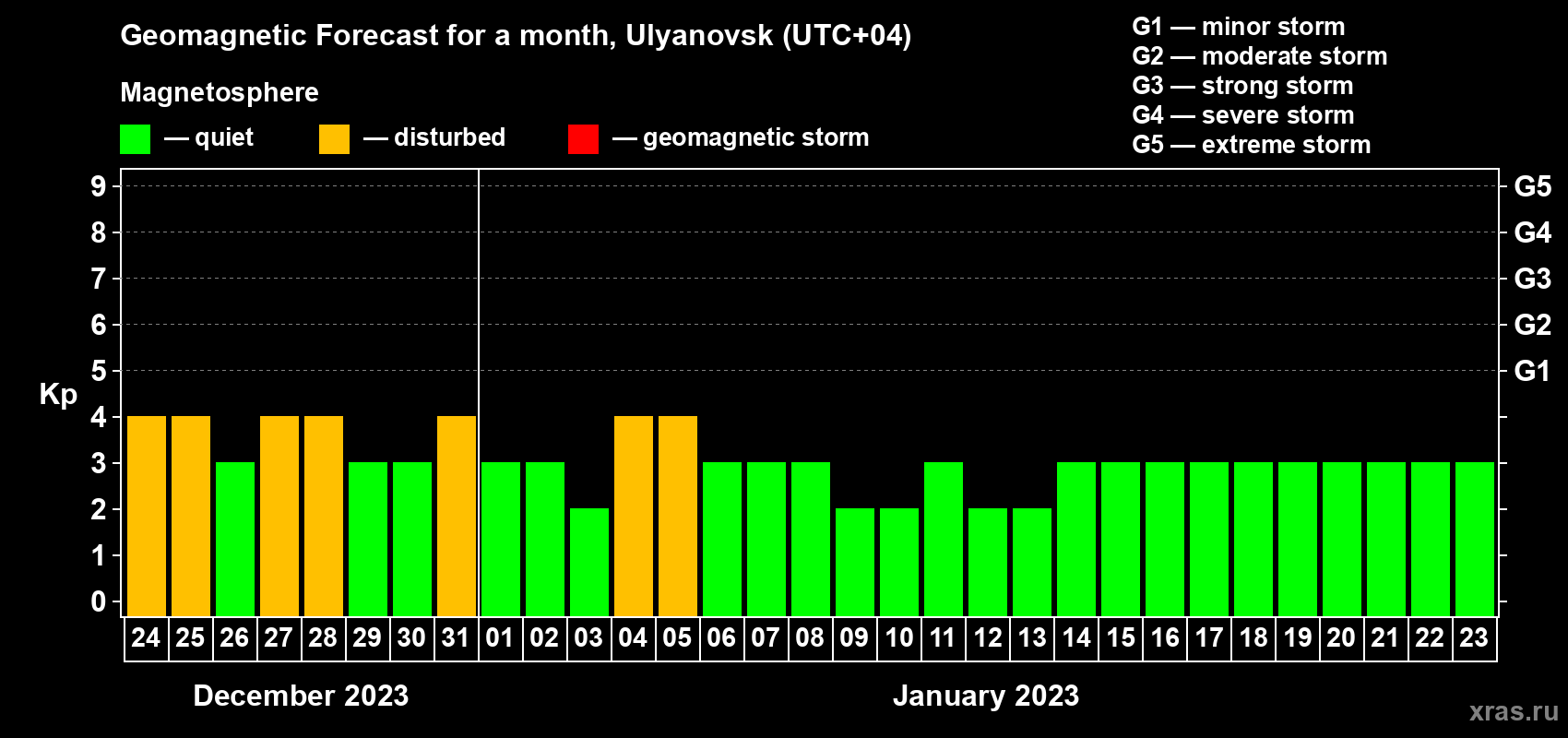Image resolution: width=1568 pixels, height=738 pixels.
Task: Select the green bar for December 26
Action: click(235, 540)
